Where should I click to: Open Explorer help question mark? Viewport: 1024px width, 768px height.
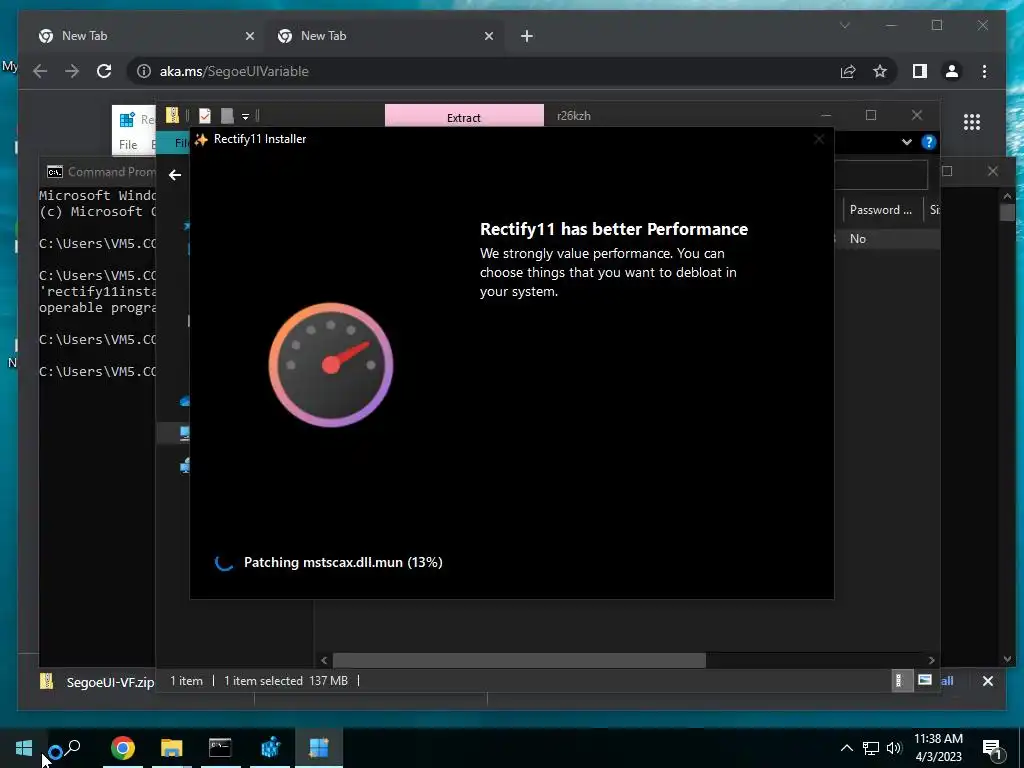click(x=928, y=142)
